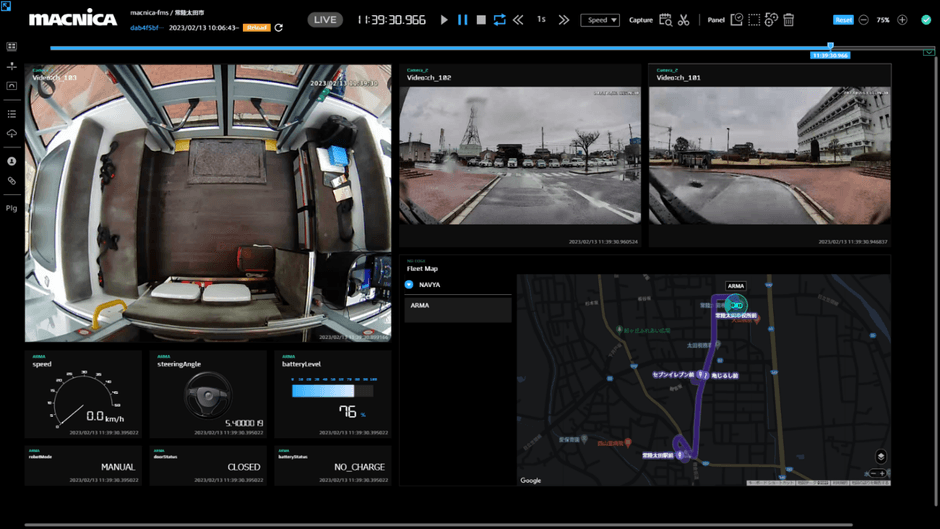
Task: Delete panel with the trash icon
Action: click(788, 20)
